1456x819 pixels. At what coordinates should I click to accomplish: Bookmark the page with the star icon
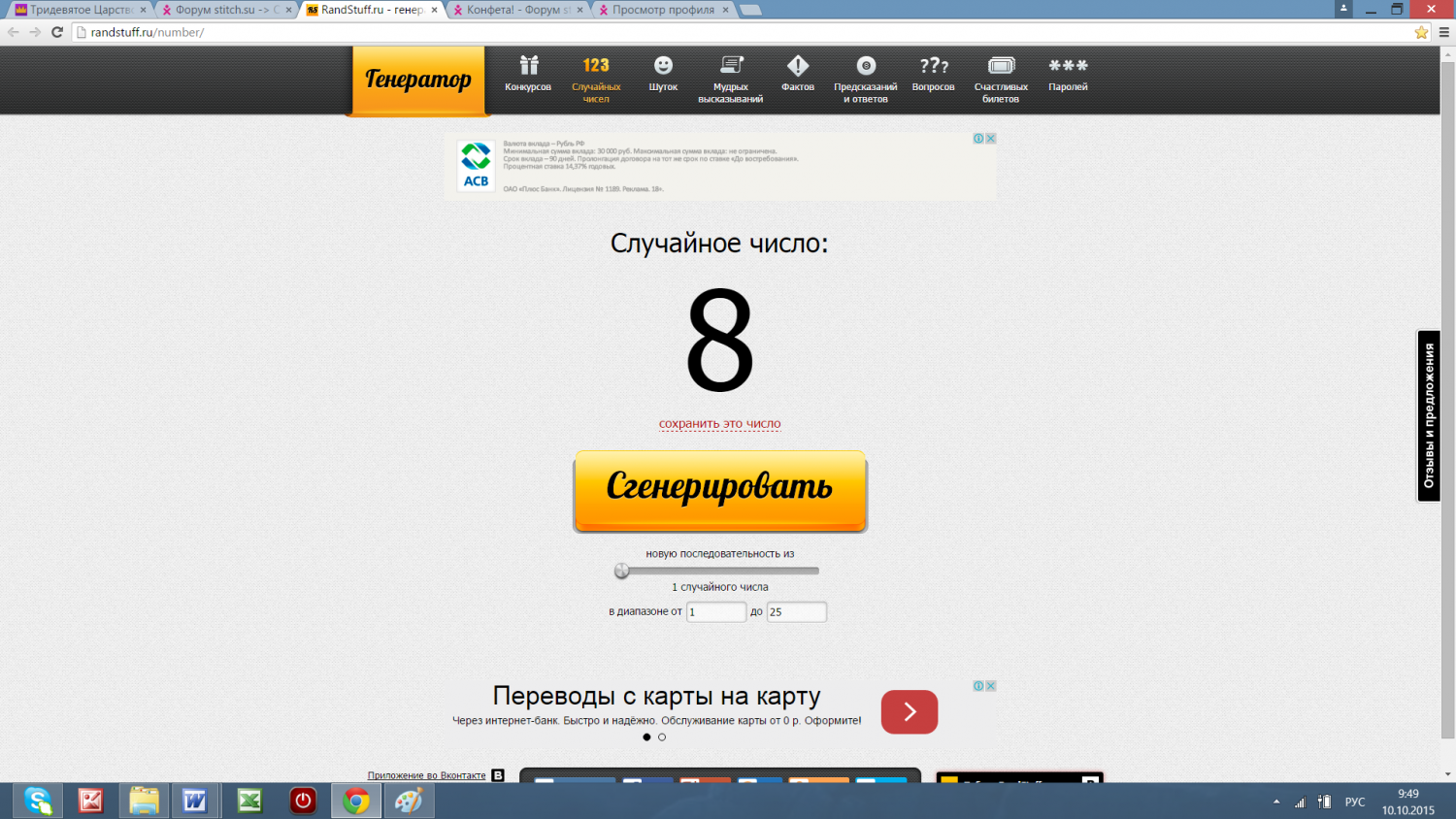[1421, 32]
